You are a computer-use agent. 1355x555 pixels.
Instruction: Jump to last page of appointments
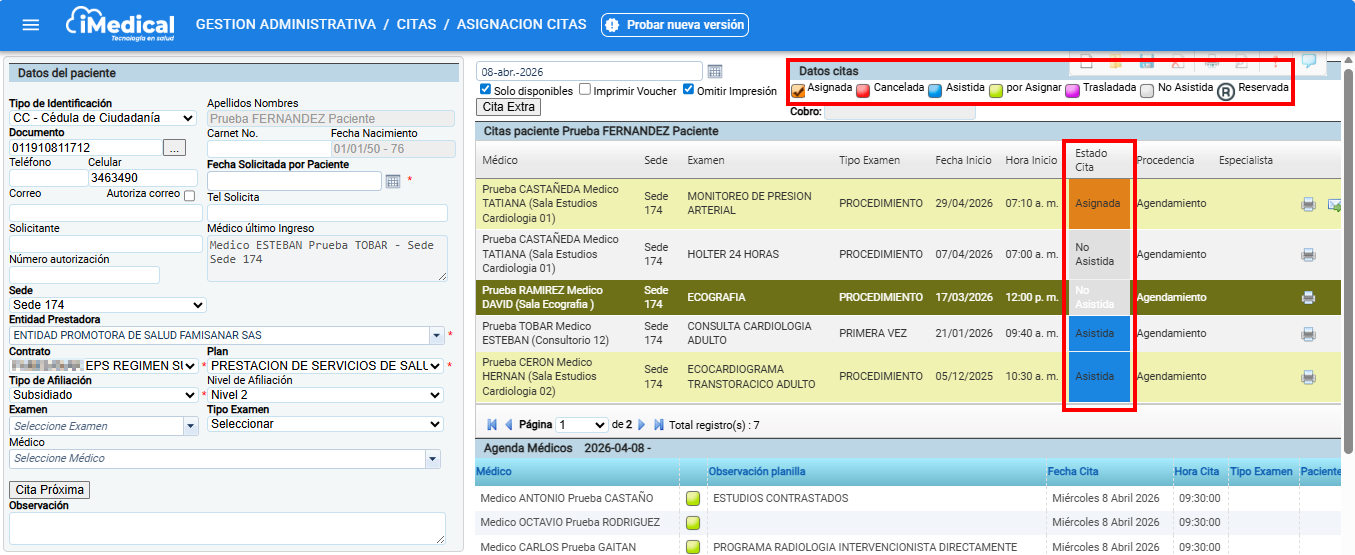[658, 425]
